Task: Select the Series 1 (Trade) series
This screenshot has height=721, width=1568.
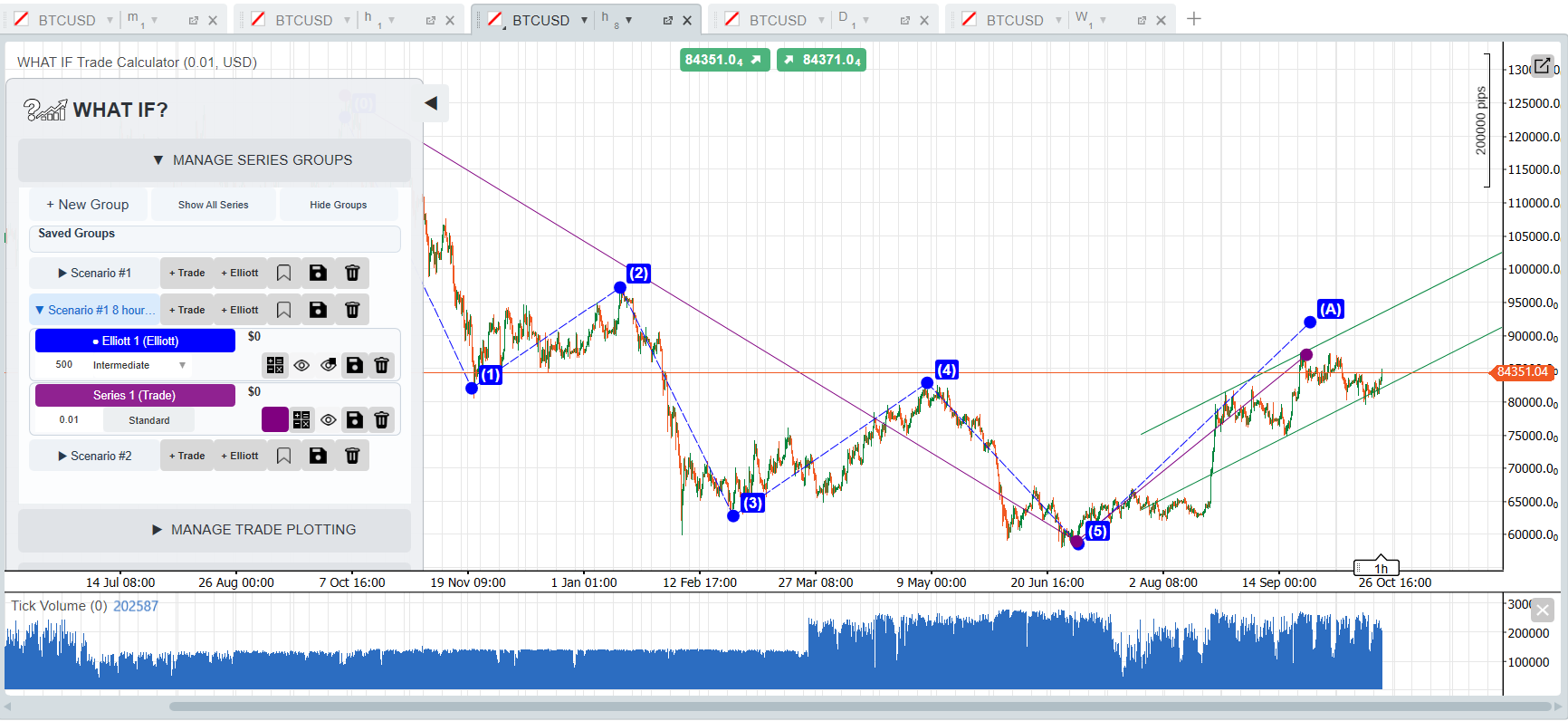Action: click(x=135, y=395)
